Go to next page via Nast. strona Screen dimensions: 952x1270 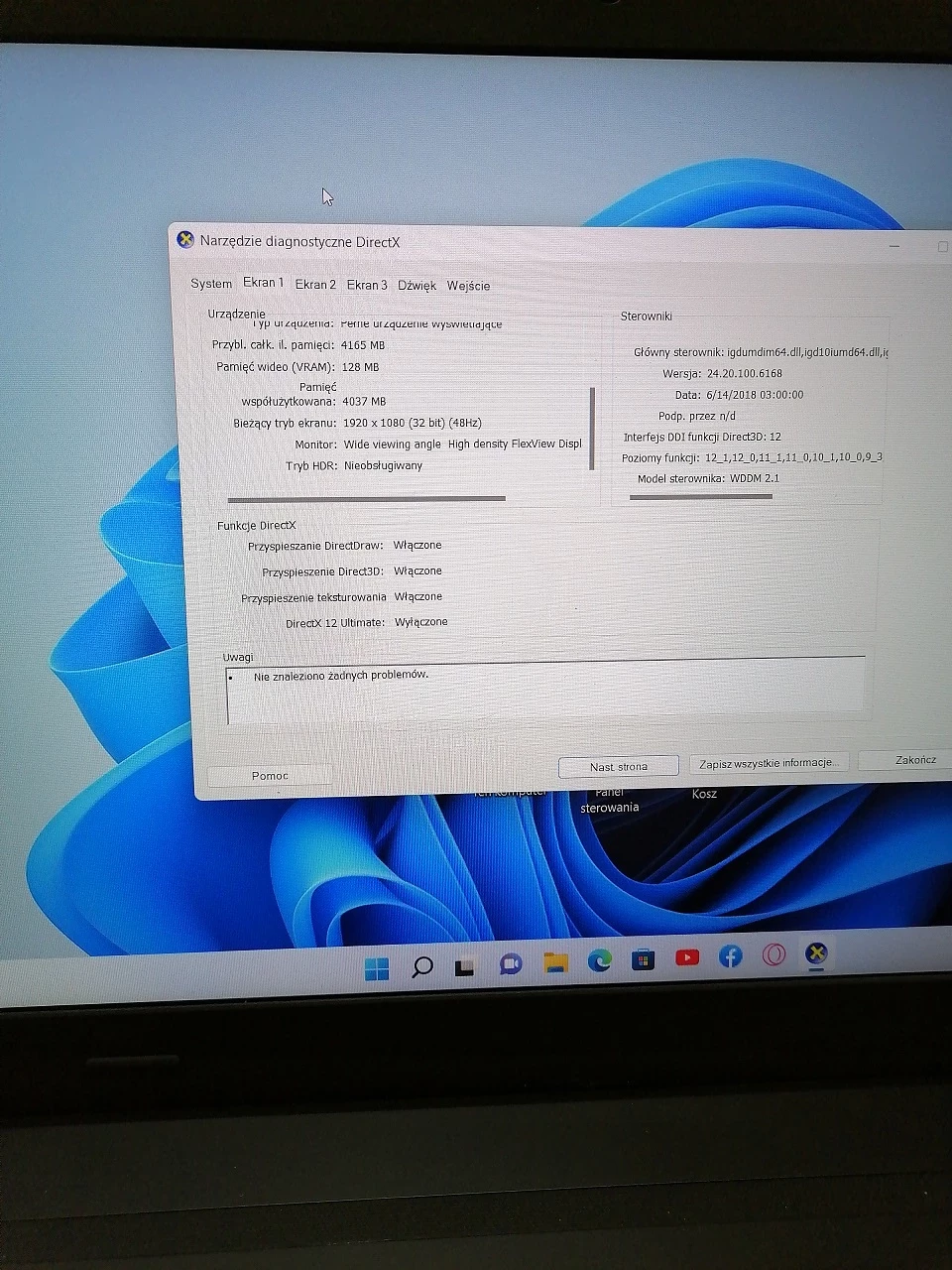618,766
